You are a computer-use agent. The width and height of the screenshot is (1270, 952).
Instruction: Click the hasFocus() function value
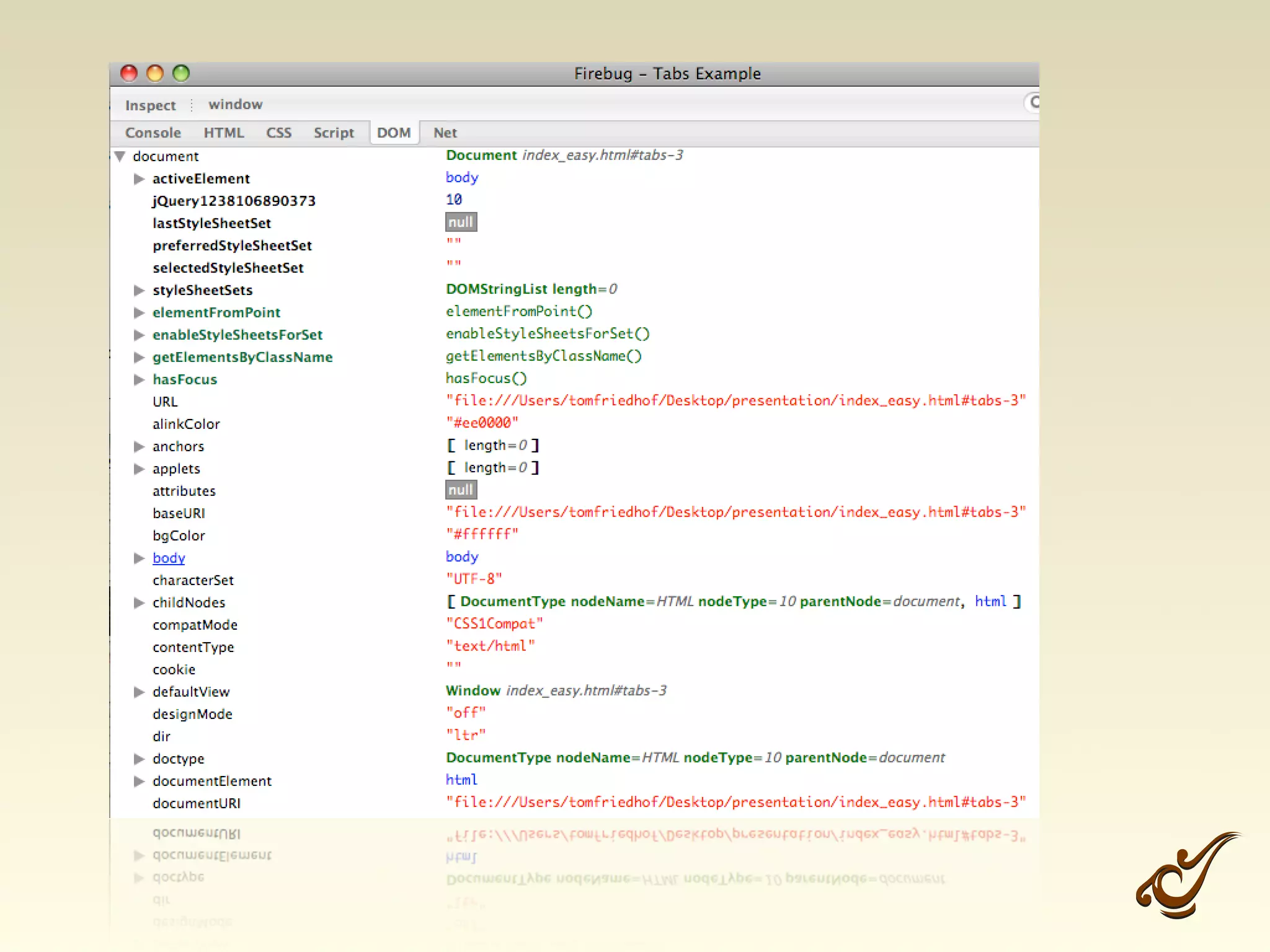[x=486, y=378]
